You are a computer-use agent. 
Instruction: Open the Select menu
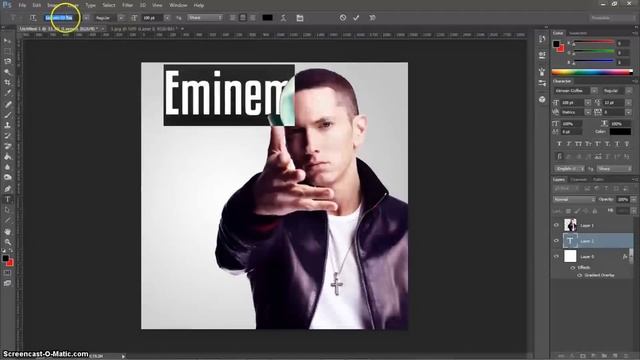[x=109, y=5]
